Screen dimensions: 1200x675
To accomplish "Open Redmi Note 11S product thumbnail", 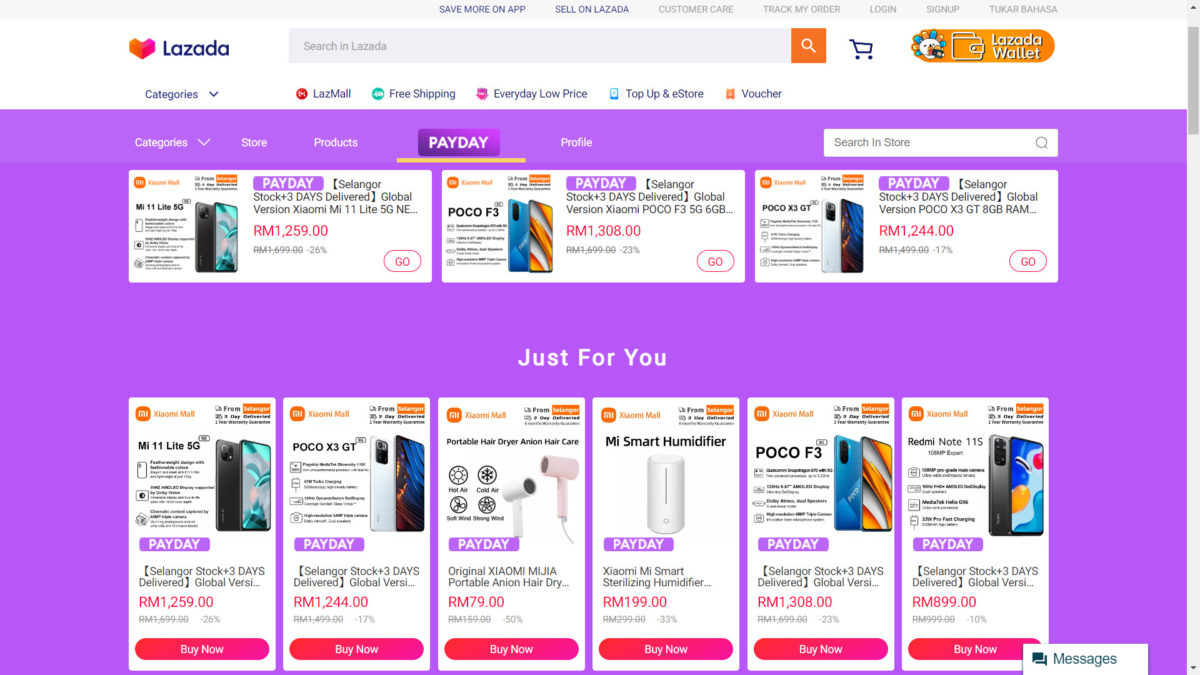I will [975, 467].
